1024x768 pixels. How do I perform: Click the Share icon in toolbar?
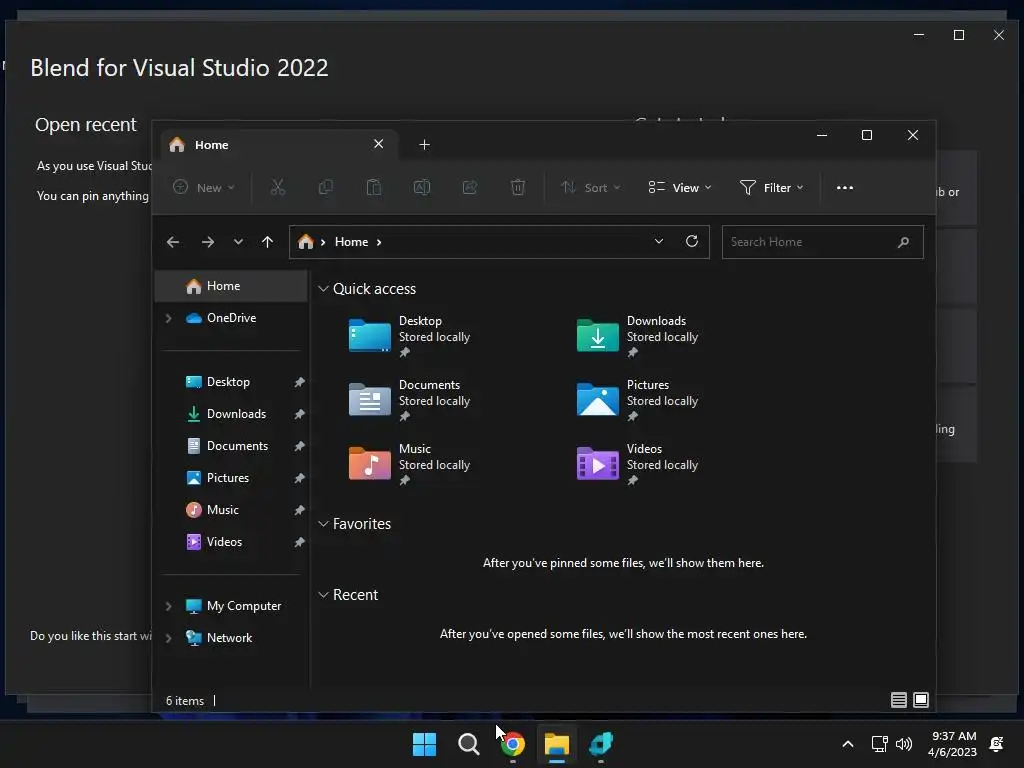pyautogui.click(x=470, y=187)
